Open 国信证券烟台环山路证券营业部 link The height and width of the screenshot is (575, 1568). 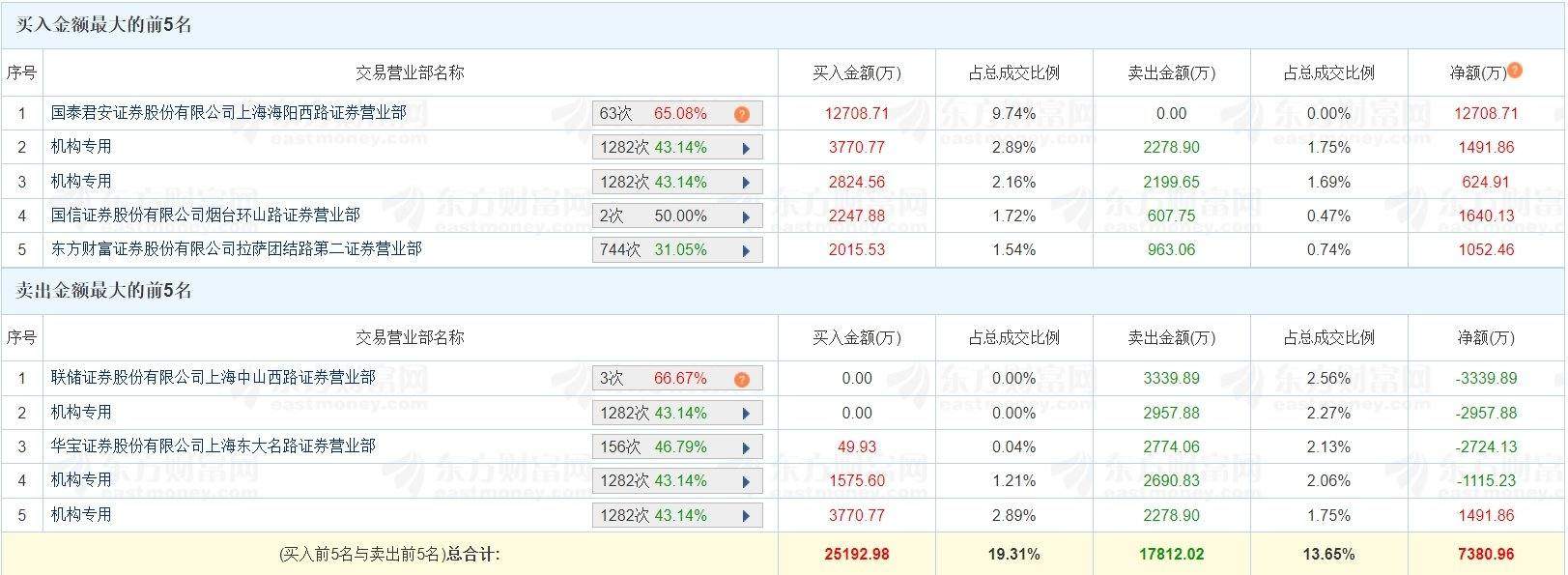pos(205,215)
